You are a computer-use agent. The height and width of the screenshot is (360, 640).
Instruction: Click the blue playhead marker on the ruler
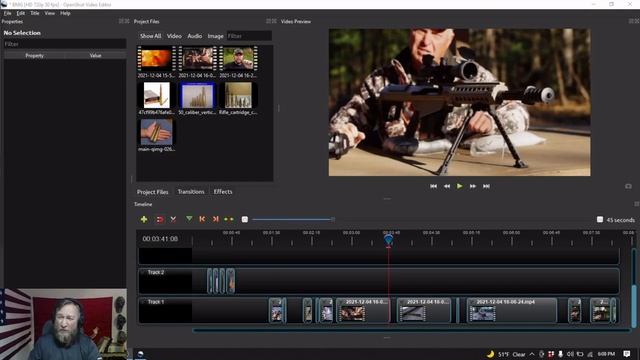coord(388,240)
